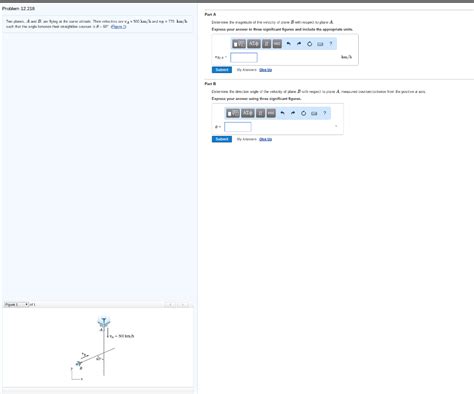
Task: Redo the entry in Part A toolbar
Action: [x=299, y=44]
